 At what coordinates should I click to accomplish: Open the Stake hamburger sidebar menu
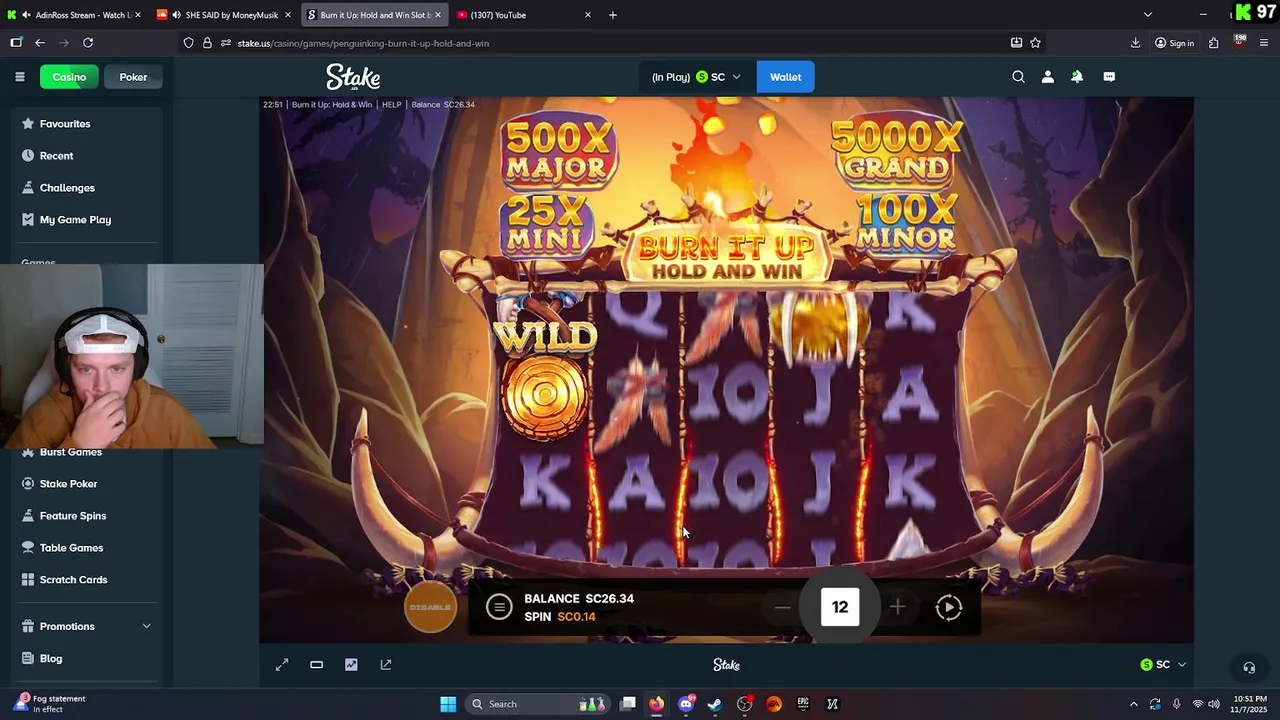[19, 77]
